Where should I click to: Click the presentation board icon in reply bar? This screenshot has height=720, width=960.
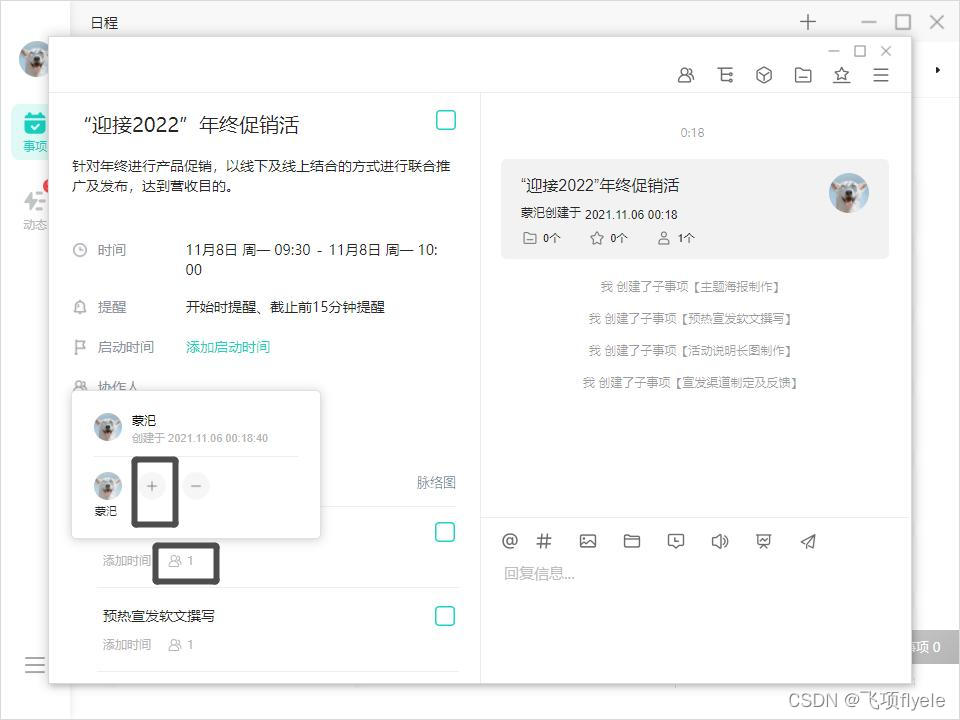(763, 541)
